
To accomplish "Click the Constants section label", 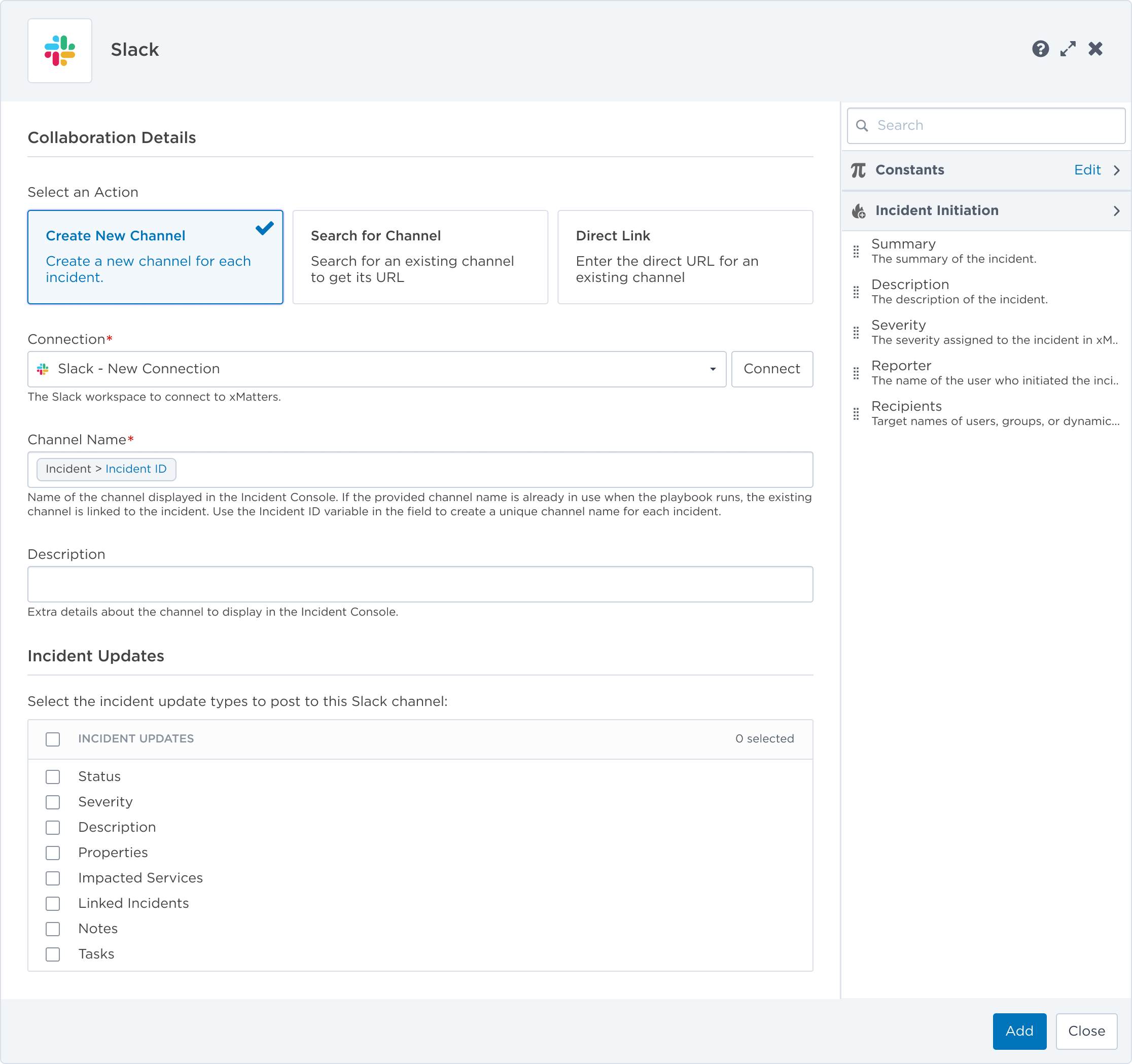I will (x=909, y=170).
